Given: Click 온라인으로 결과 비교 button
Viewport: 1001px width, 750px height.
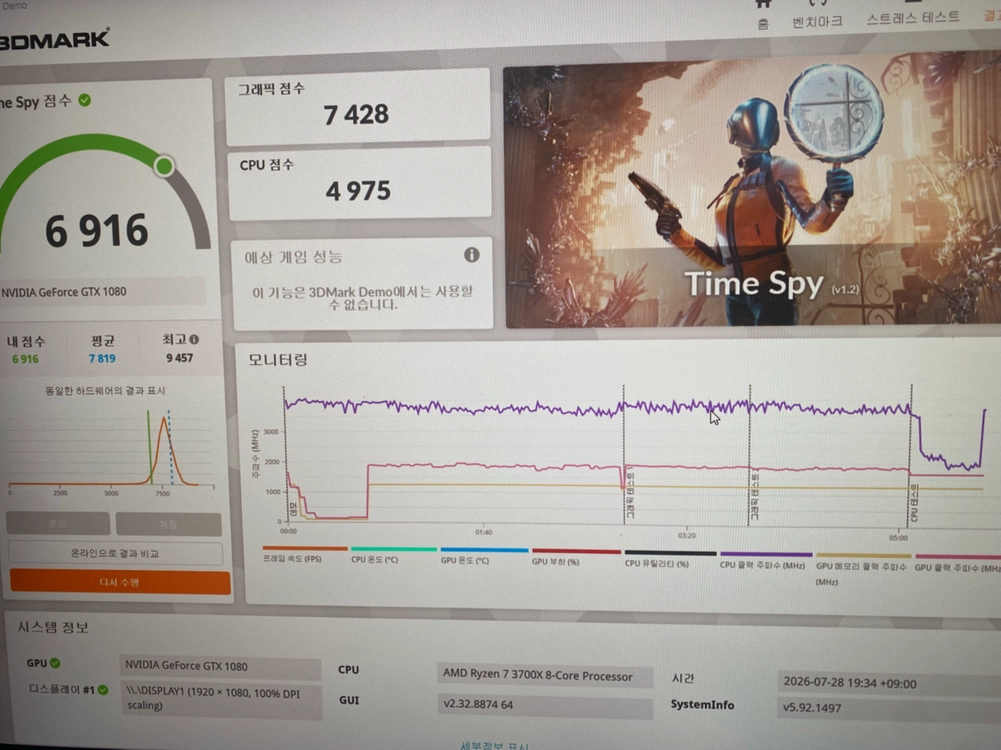Looking at the screenshot, I should point(116,553).
